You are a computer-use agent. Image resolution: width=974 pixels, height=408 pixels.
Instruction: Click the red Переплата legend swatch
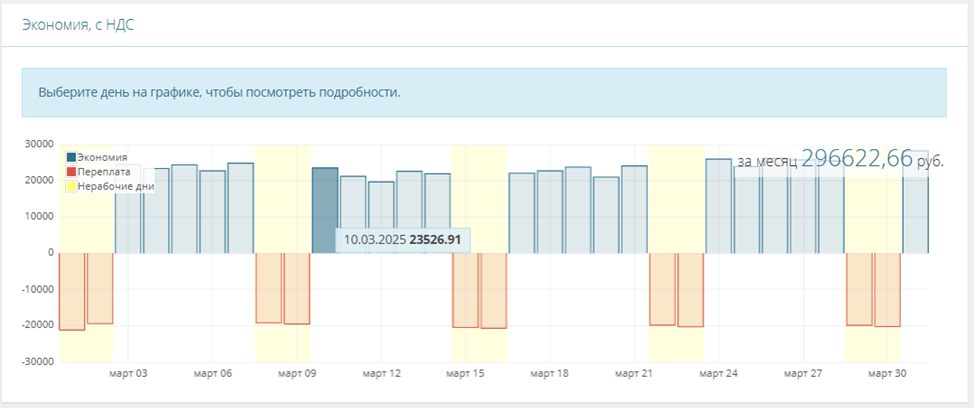coord(71,171)
